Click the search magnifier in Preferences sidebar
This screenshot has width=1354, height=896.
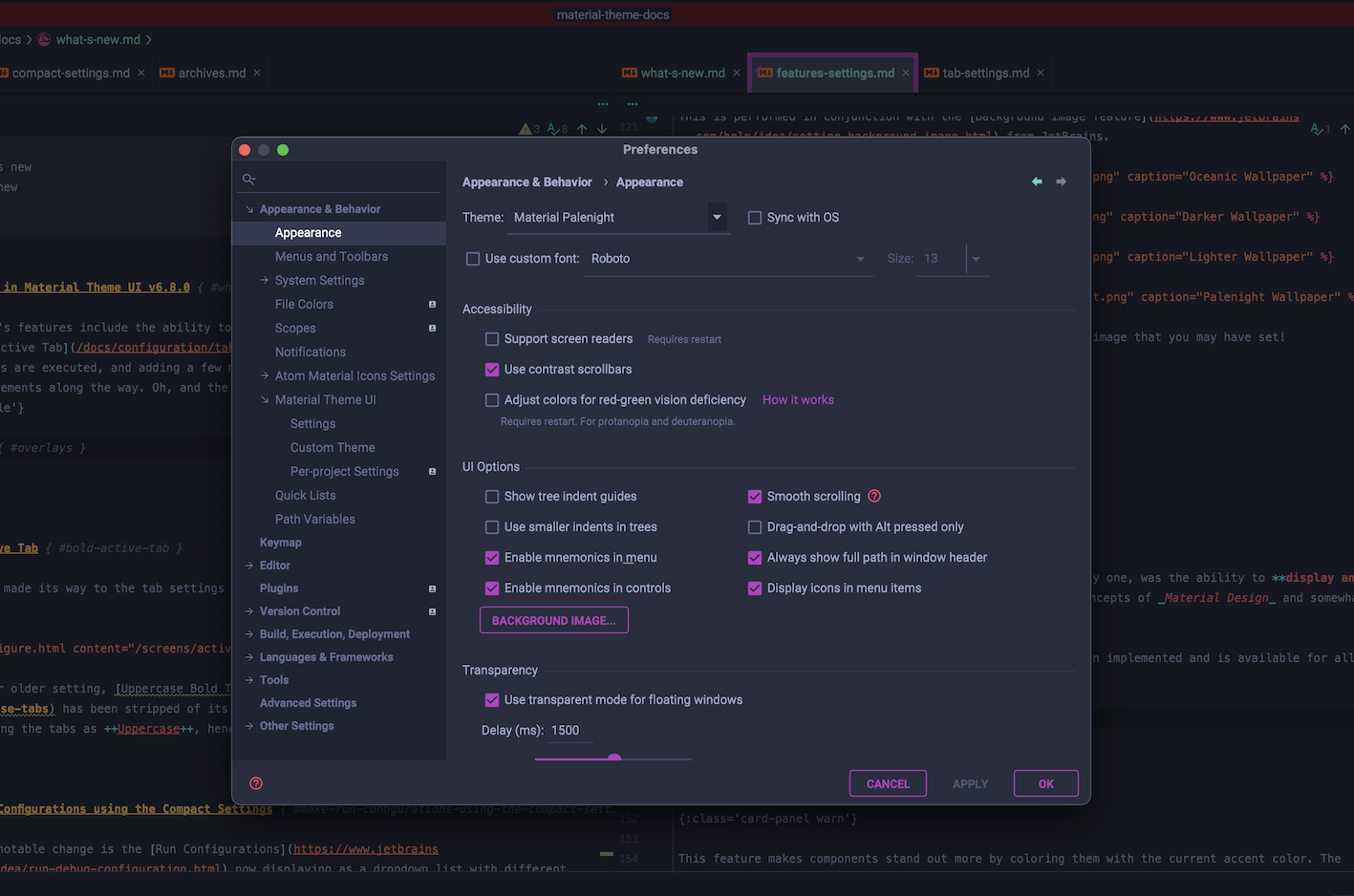point(247,178)
